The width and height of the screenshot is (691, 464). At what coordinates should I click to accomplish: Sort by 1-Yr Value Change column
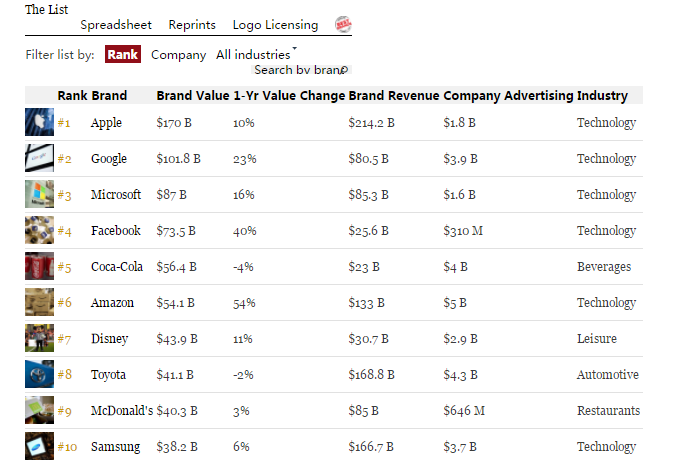point(289,96)
